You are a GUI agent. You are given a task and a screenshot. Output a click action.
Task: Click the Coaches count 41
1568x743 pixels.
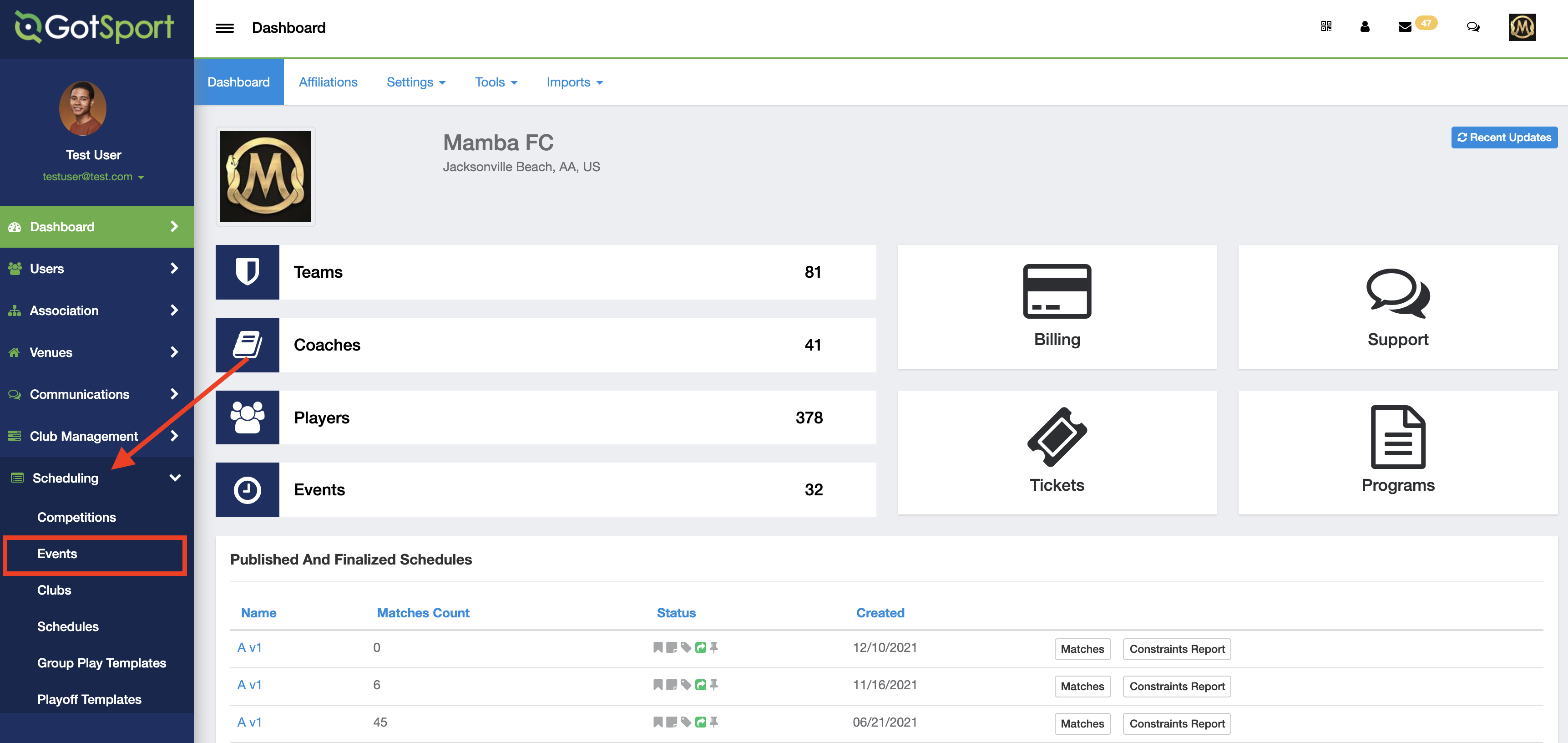coord(813,345)
